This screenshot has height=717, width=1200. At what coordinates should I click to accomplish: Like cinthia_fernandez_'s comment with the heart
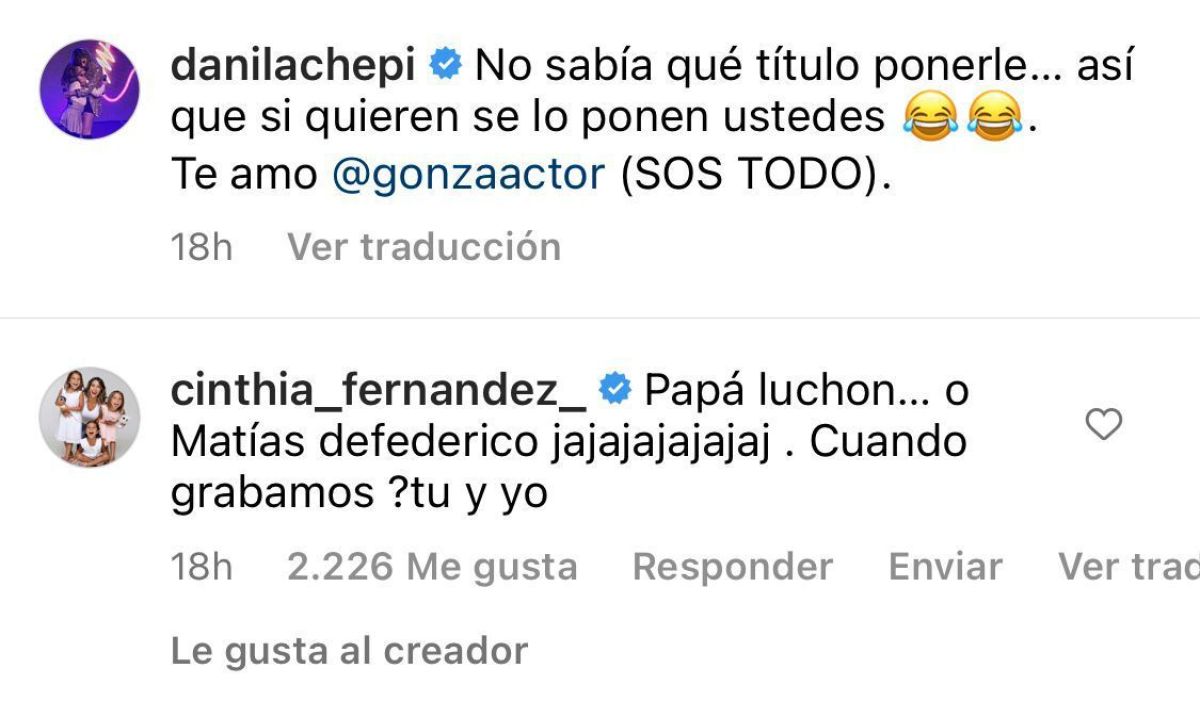pyautogui.click(x=1104, y=426)
